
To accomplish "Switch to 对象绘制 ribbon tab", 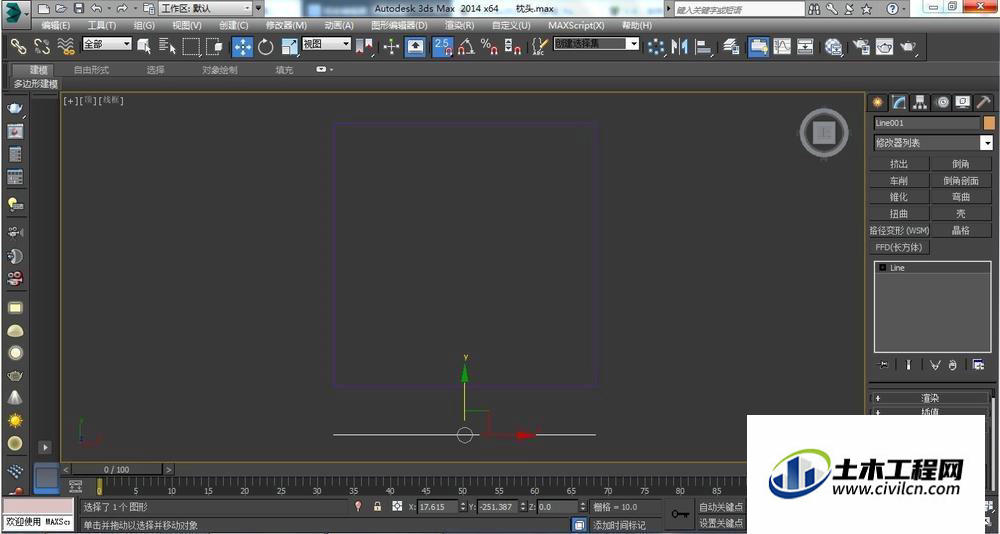I will click(x=220, y=70).
